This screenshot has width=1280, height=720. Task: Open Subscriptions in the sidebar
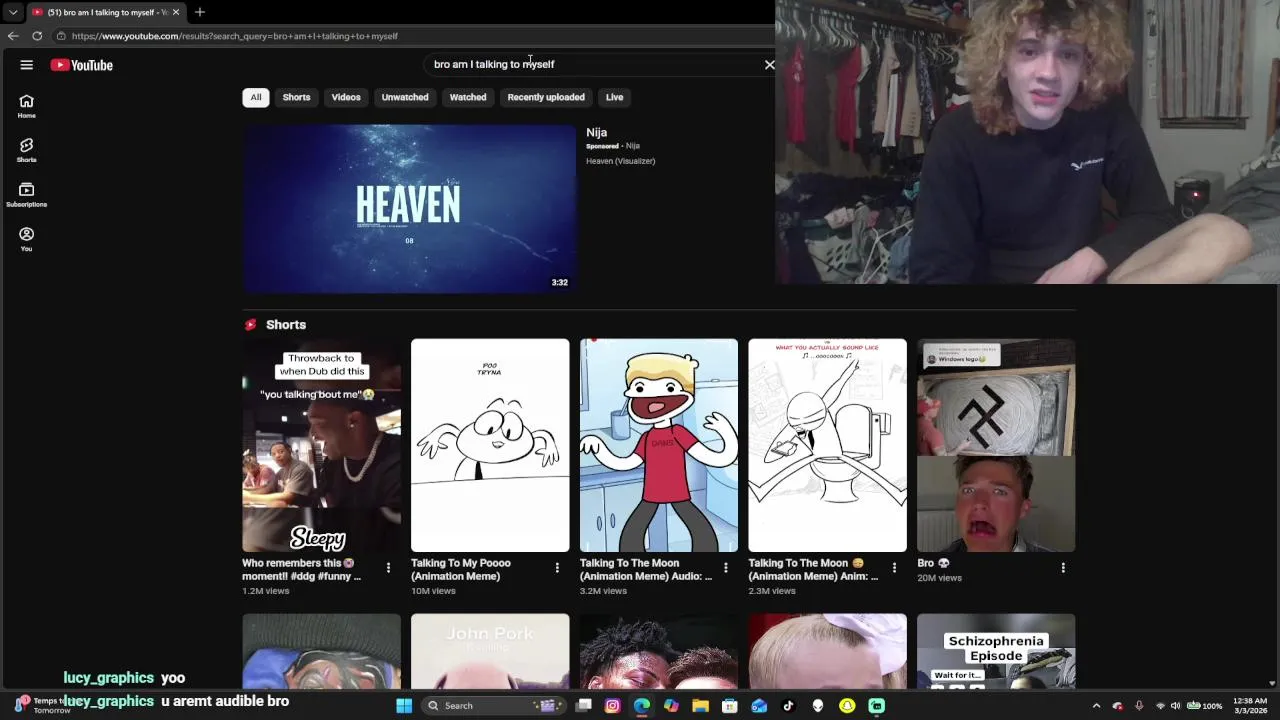click(27, 195)
